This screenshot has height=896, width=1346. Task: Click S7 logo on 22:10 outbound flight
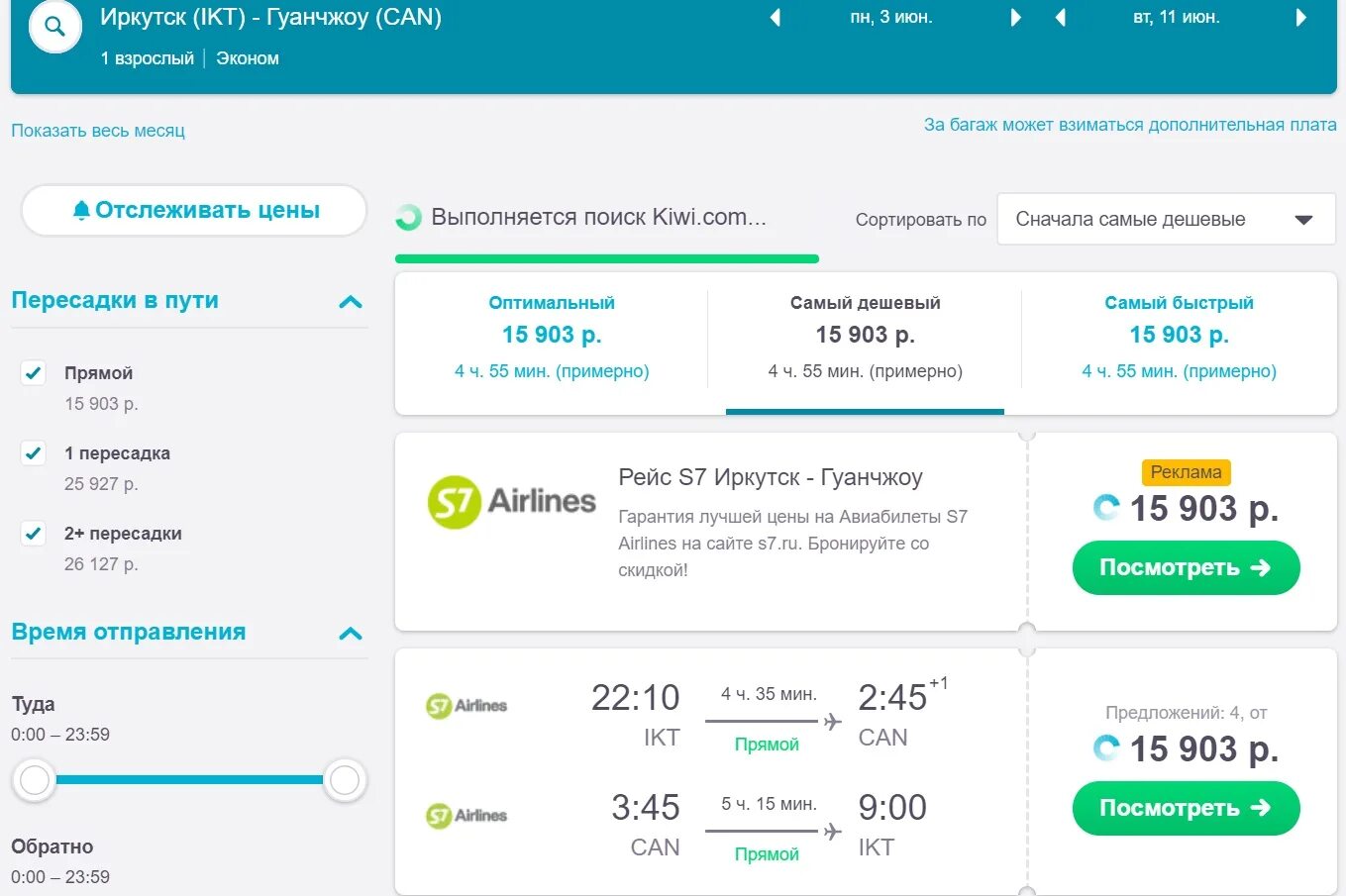(466, 706)
